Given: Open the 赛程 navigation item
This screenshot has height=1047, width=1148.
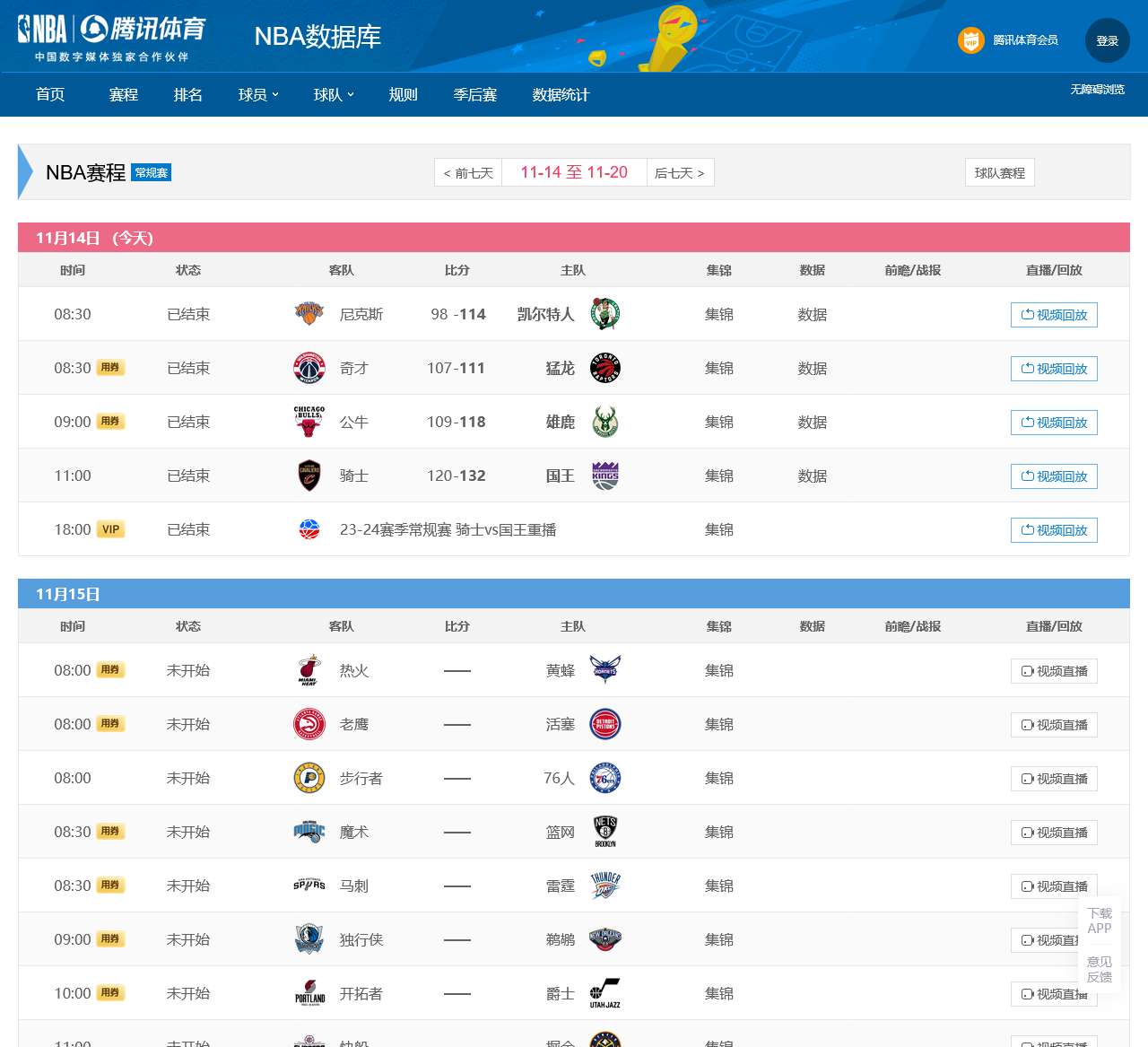Looking at the screenshot, I should (123, 94).
